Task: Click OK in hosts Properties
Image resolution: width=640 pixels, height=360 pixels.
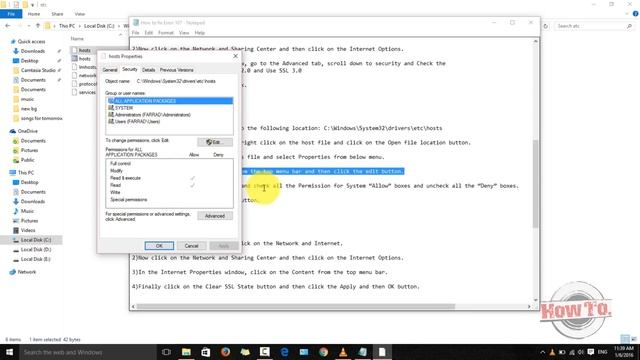Action: click(159, 246)
